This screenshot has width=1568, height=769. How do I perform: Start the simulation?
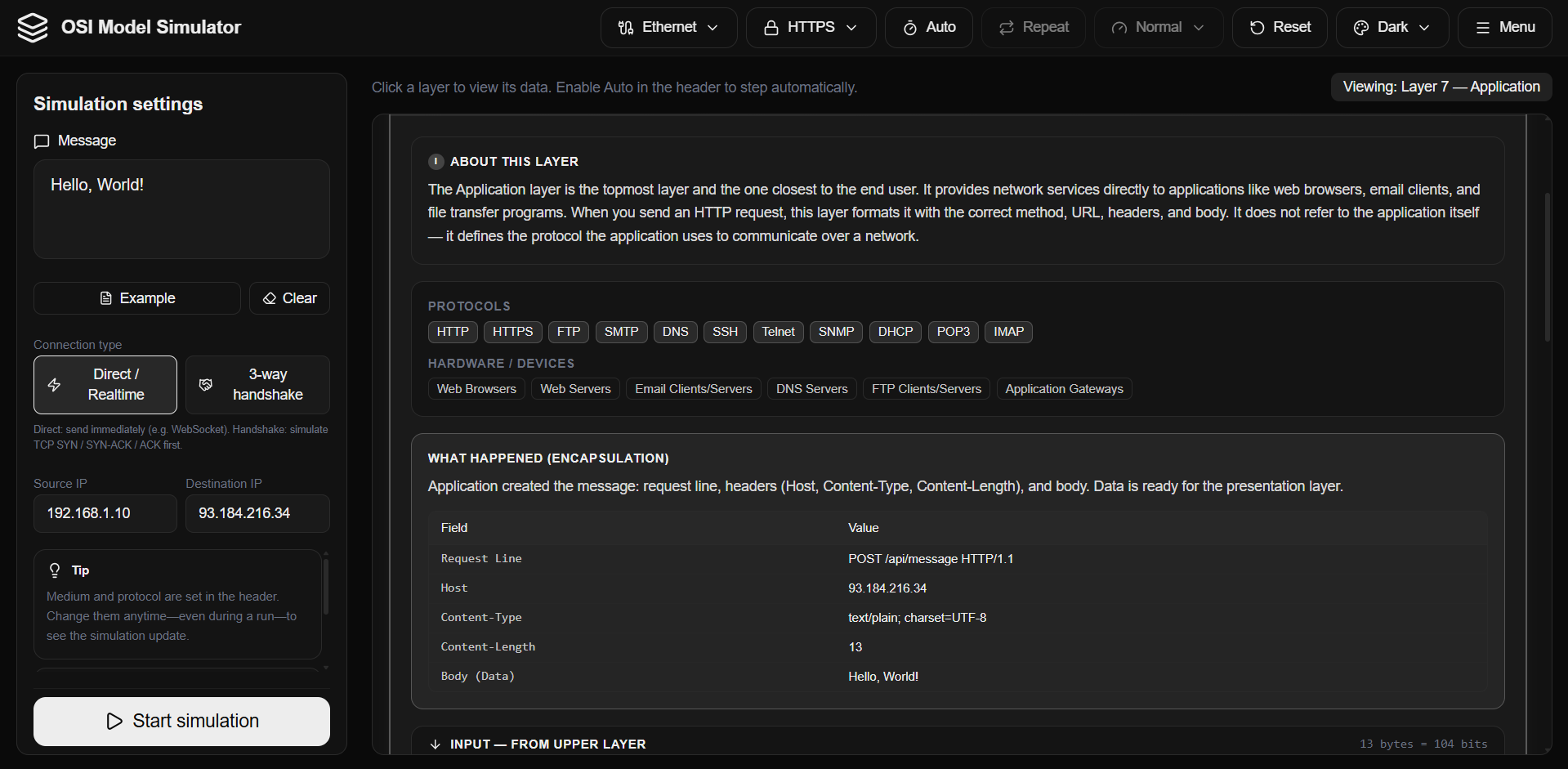click(181, 721)
